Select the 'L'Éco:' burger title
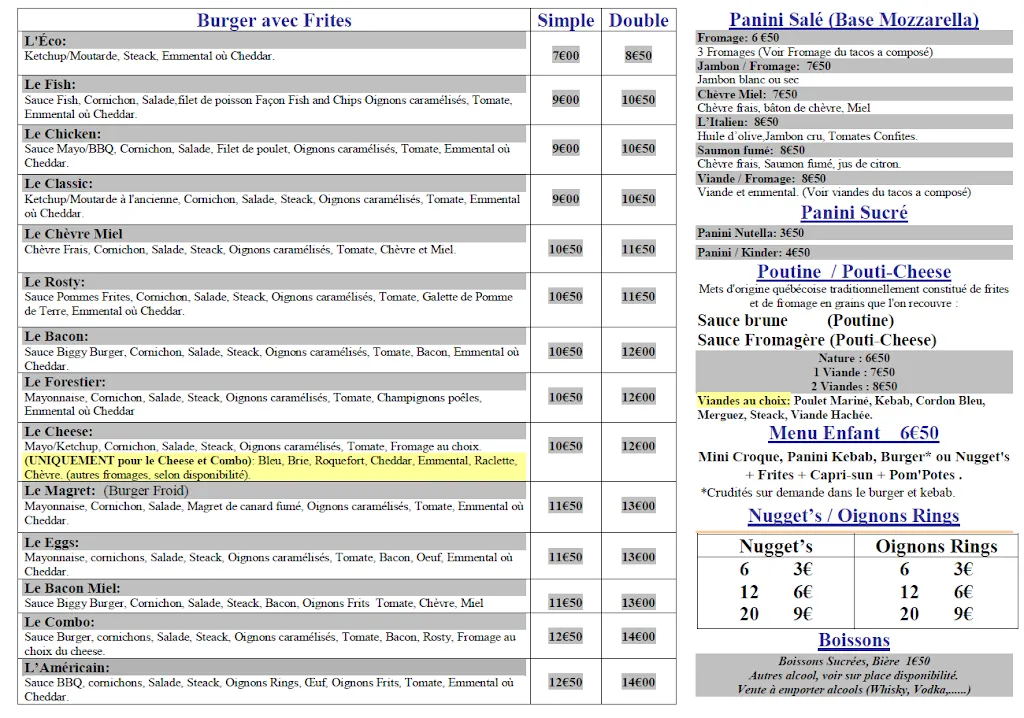 coord(46,40)
